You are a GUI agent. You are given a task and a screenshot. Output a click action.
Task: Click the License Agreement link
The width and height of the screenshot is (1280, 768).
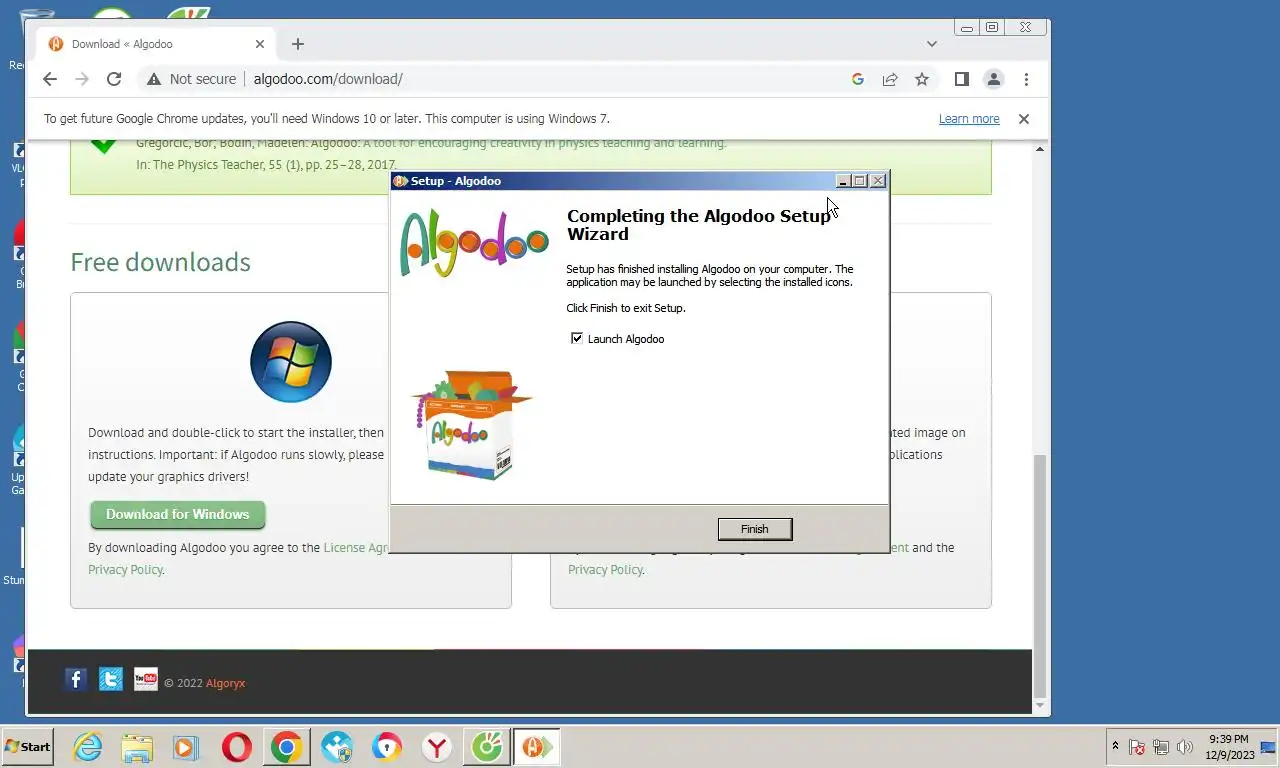pyautogui.click(x=356, y=548)
